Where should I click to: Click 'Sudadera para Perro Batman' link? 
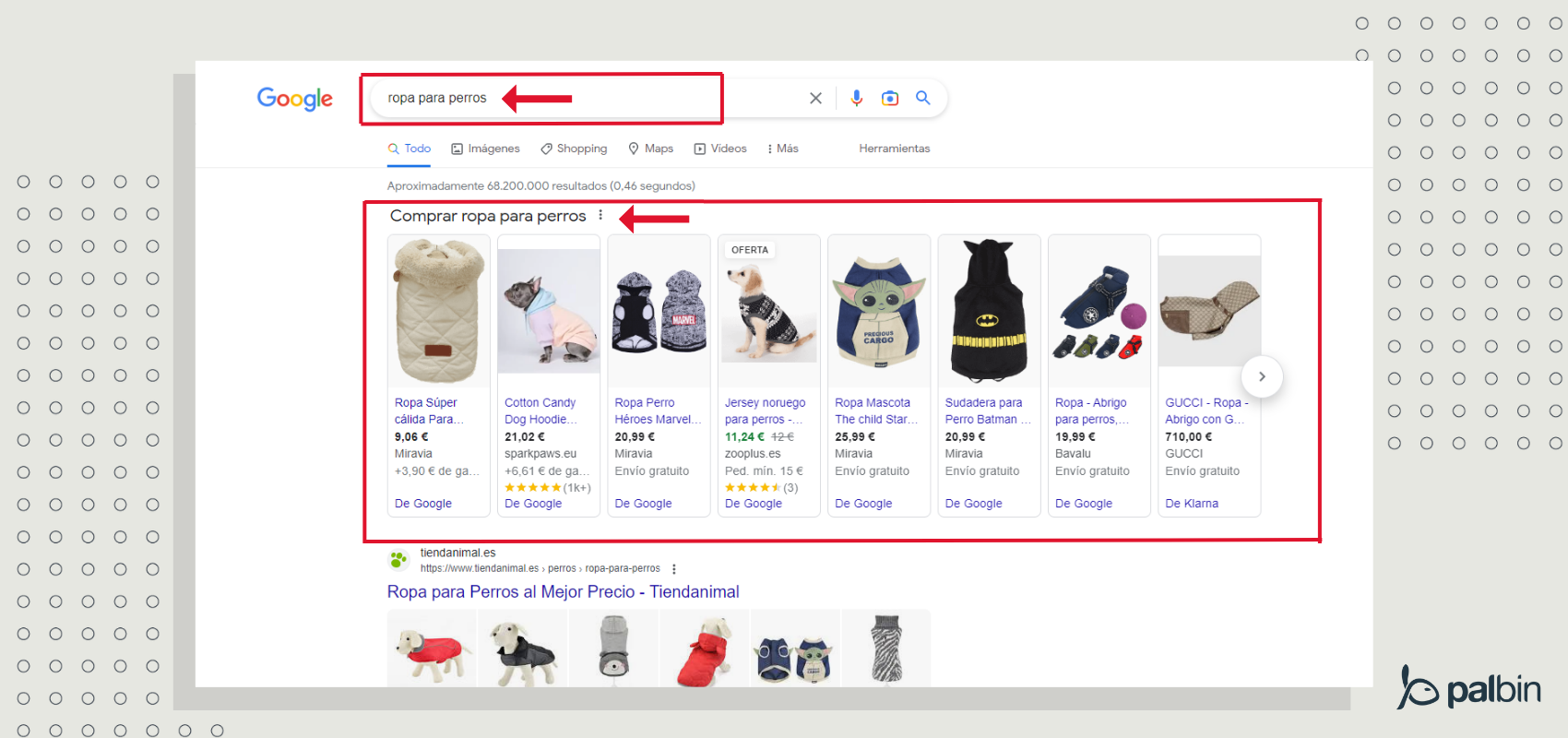click(x=988, y=411)
